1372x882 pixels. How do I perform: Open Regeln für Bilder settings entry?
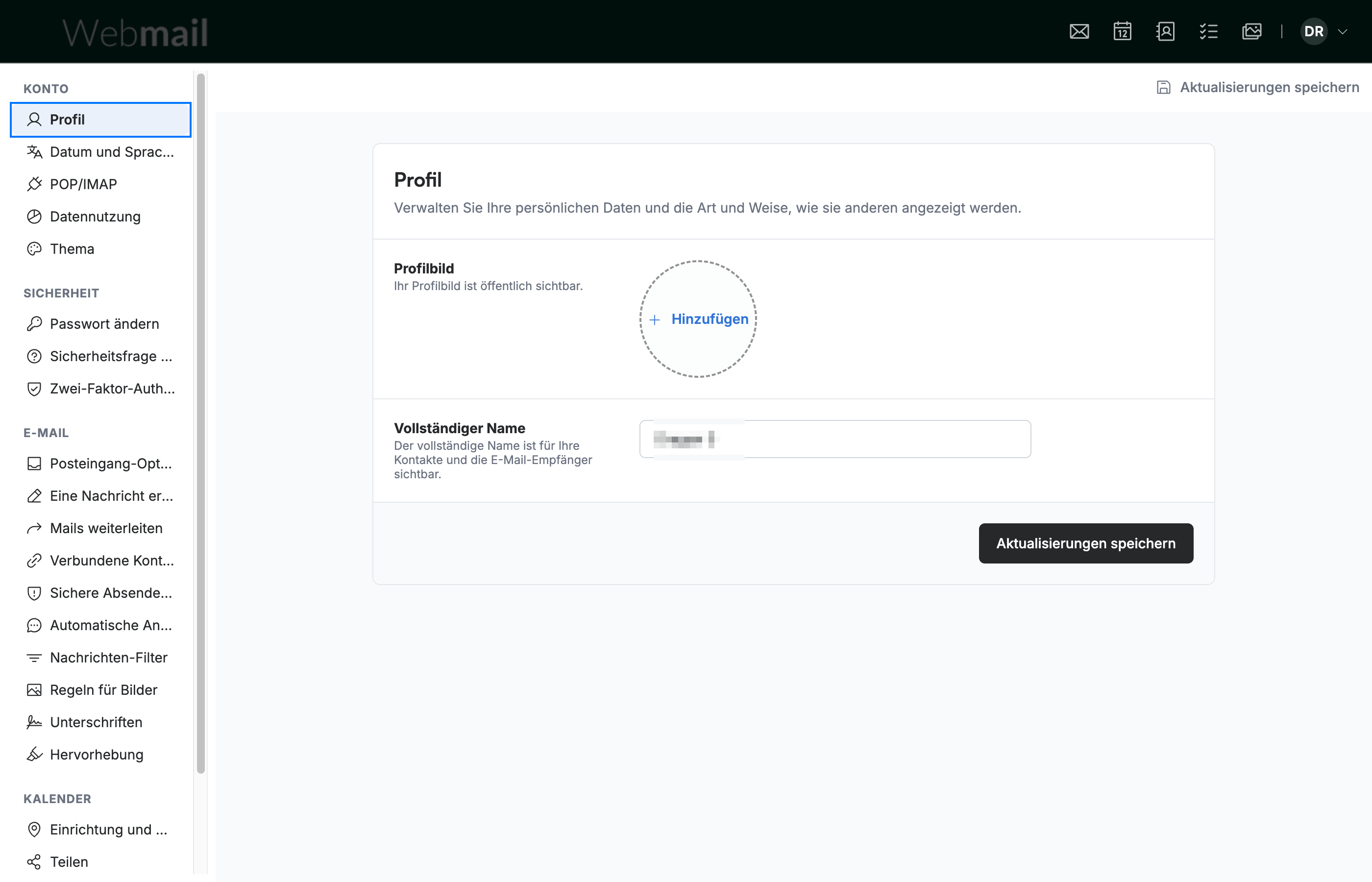click(101, 689)
